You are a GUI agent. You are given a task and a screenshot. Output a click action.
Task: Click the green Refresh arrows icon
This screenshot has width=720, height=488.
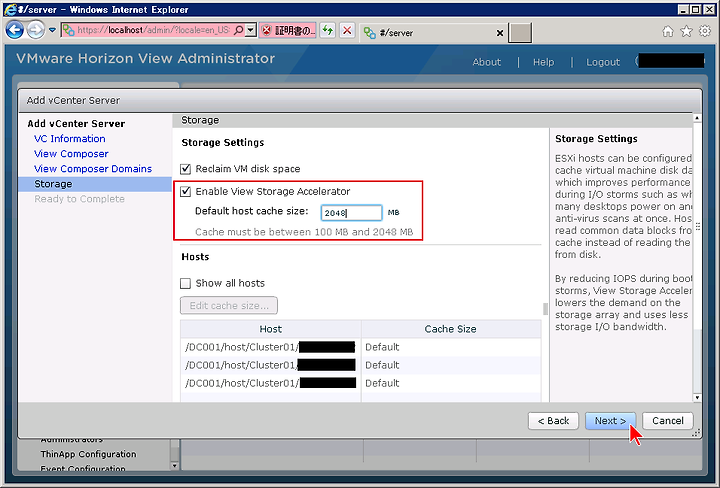point(327,31)
